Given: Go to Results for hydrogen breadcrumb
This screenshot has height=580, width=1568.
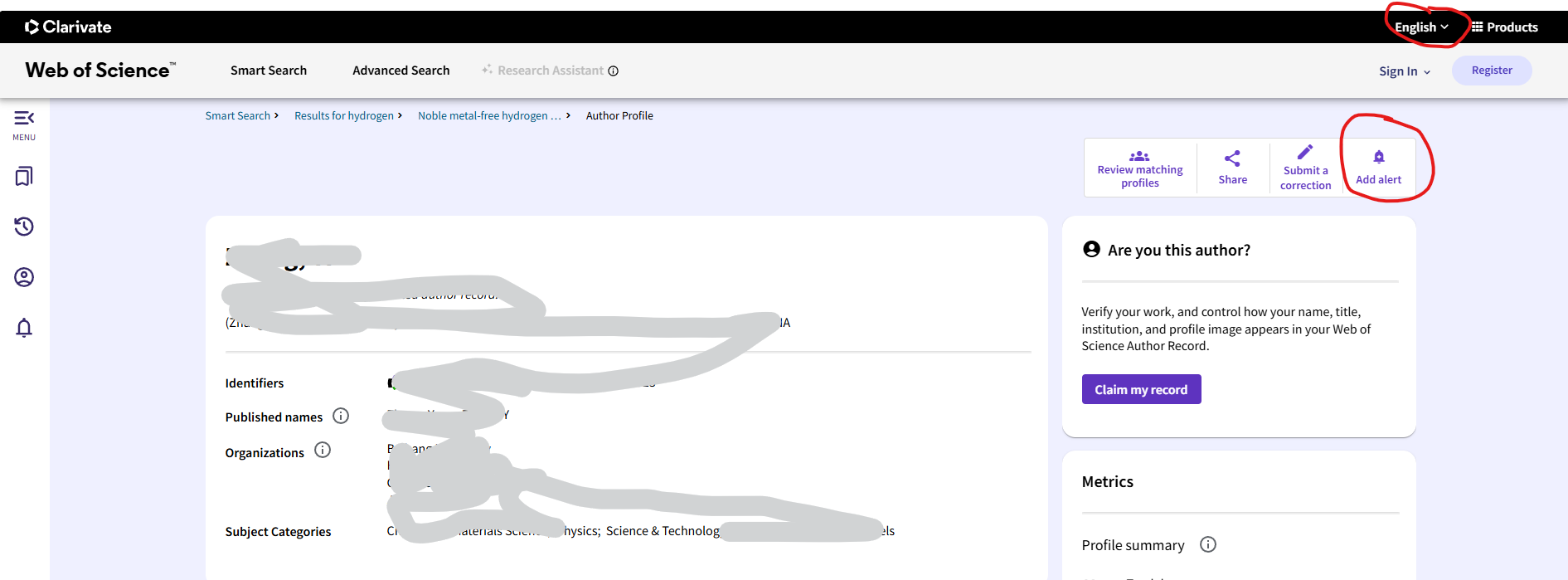Looking at the screenshot, I should pyautogui.click(x=344, y=115).
